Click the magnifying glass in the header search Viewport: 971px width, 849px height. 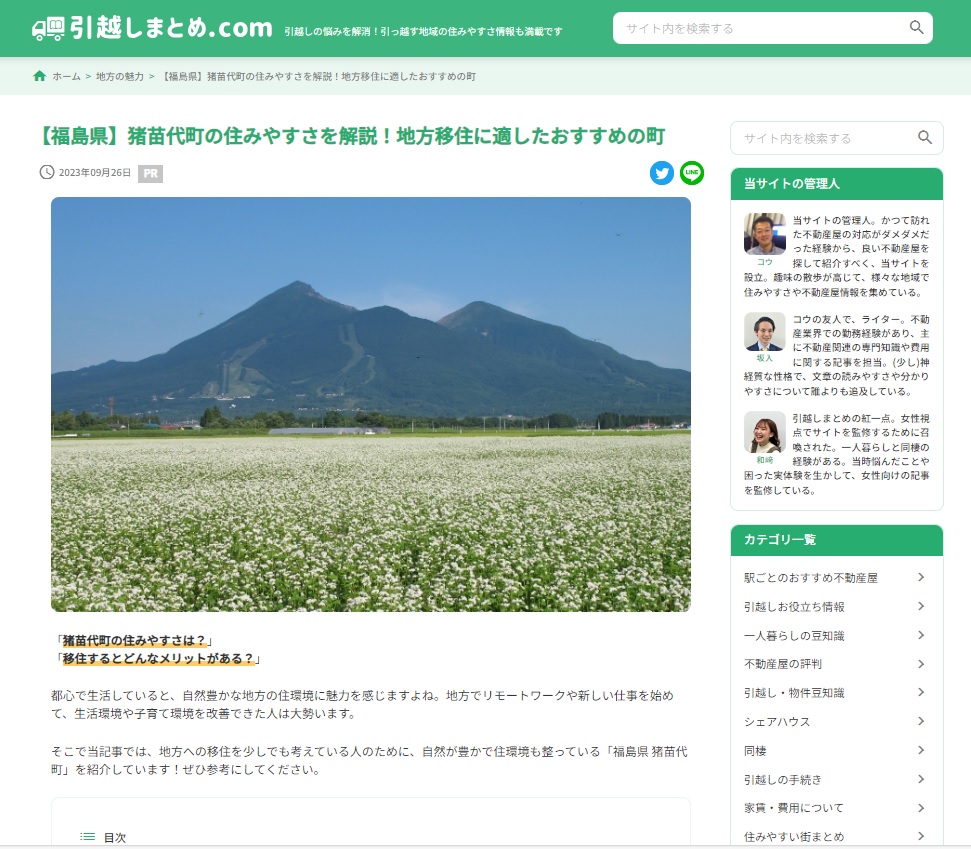point(915,28)
